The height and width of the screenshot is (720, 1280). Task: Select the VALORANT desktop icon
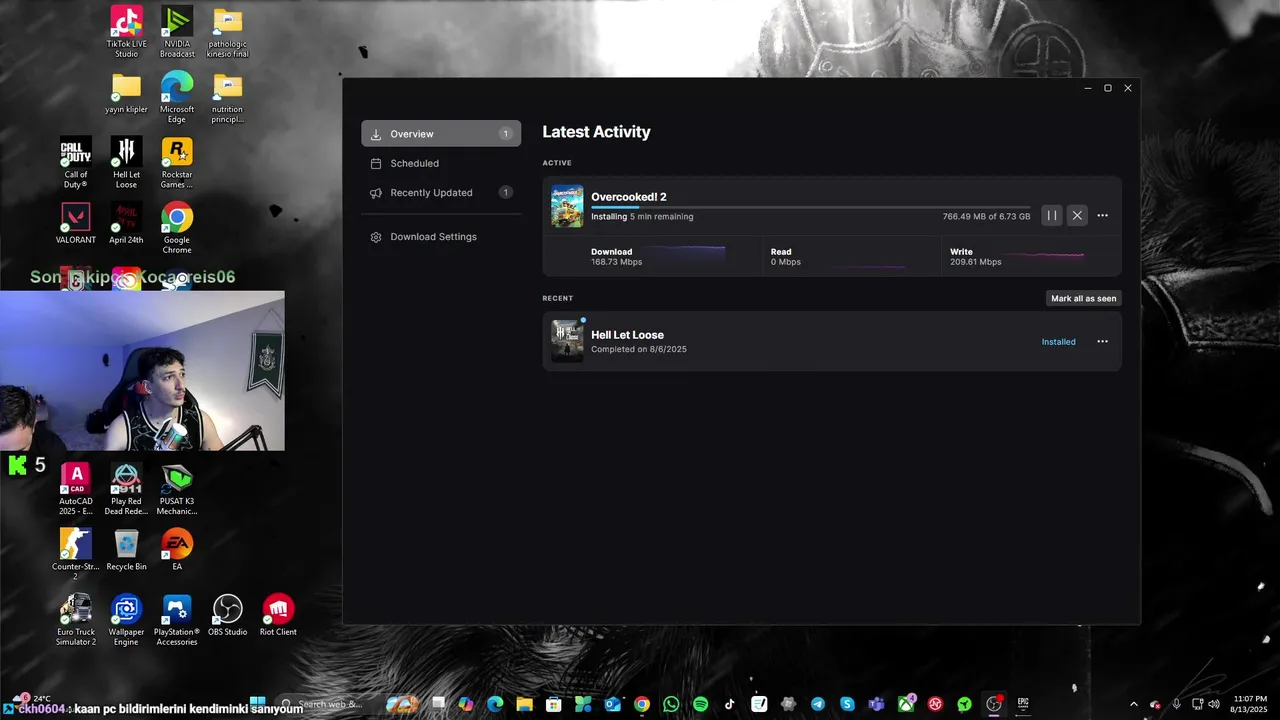(x=76, y=224)
